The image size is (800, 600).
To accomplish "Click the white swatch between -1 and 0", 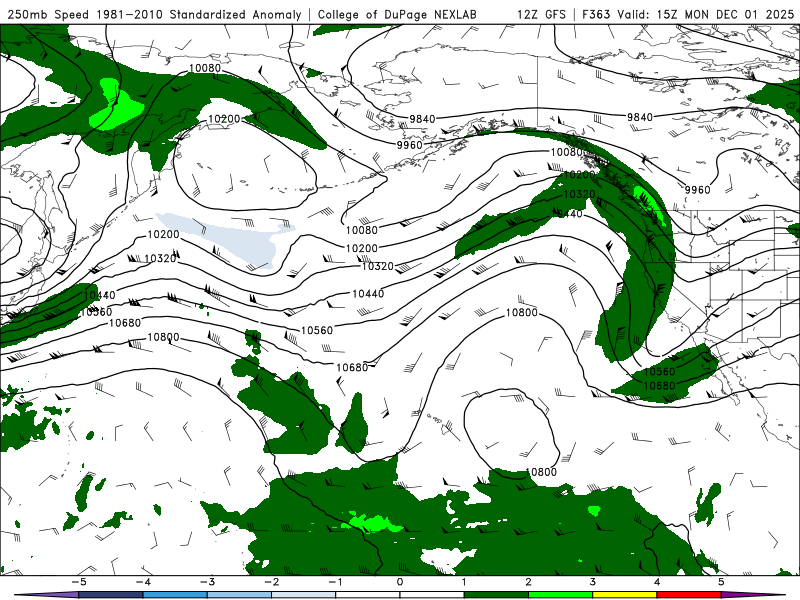I will pos(368,595).
